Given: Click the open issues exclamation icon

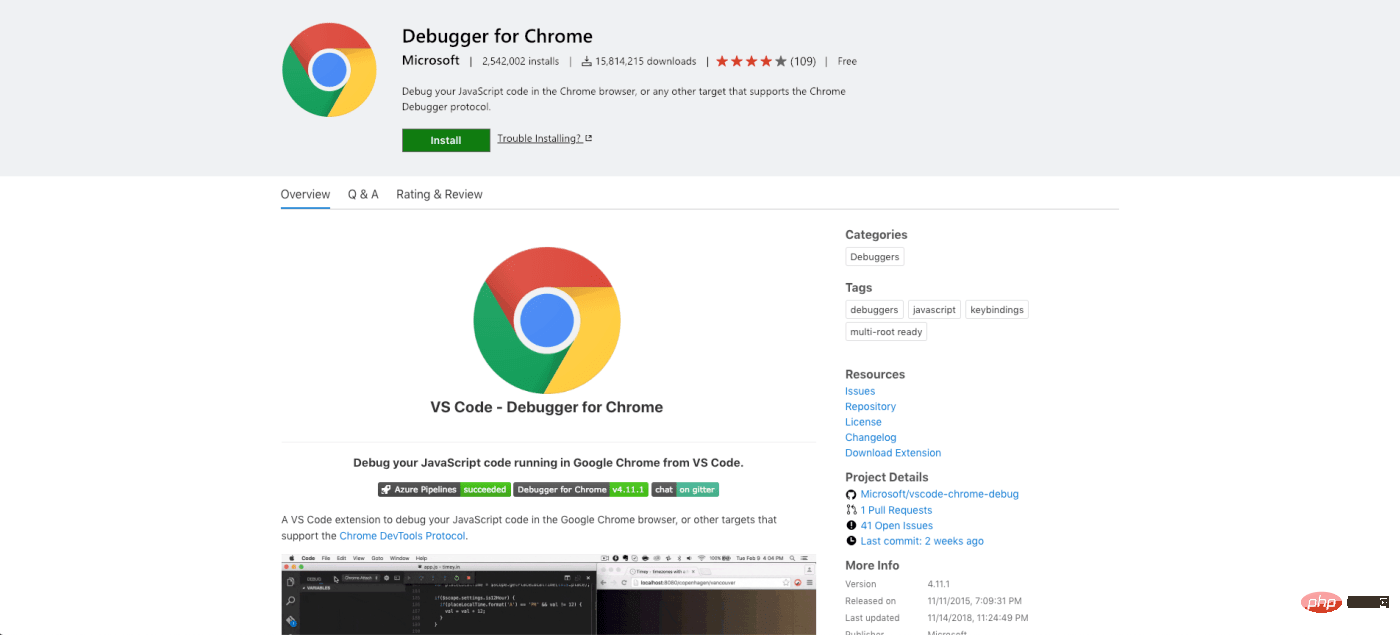Looking at the screenshot, I should pyautogui.click(x=851, y=525).
